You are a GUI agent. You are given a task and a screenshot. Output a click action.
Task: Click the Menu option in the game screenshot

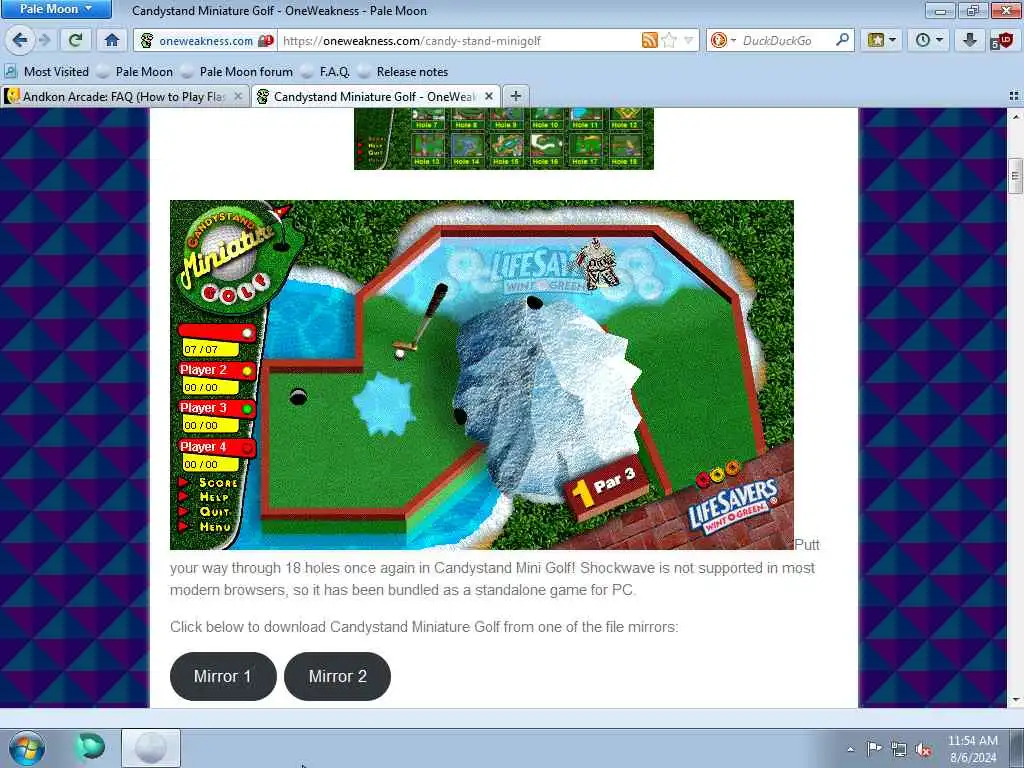215,526
